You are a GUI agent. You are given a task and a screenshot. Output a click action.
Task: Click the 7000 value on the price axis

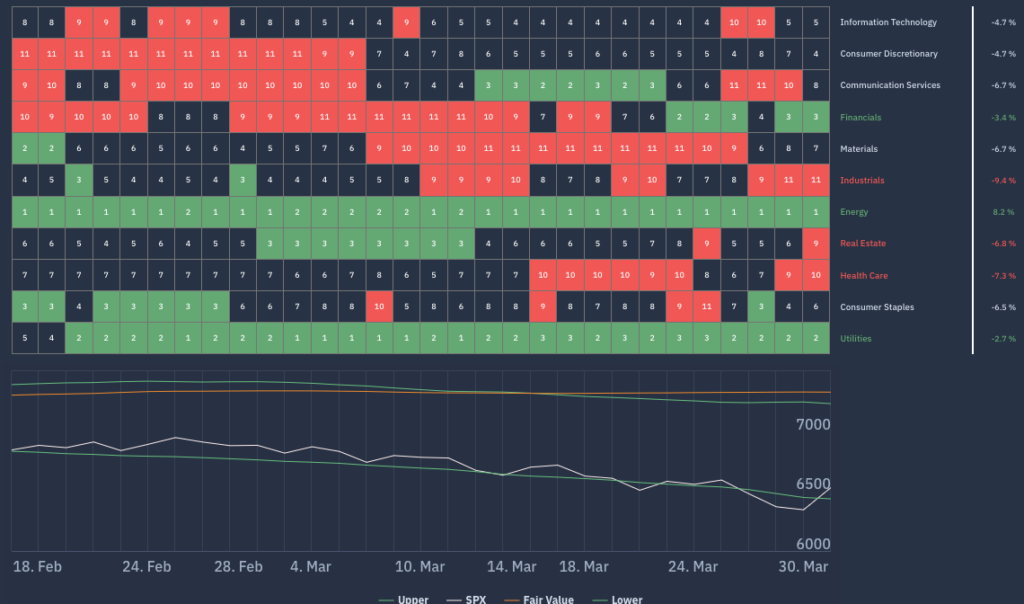[x=812, y=425]
